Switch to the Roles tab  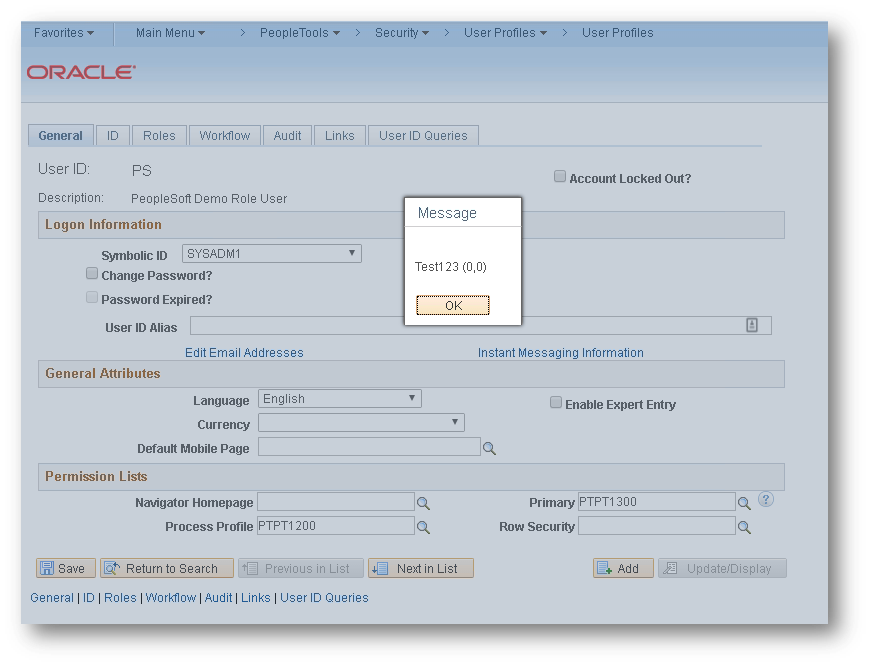tap(159, 135)
